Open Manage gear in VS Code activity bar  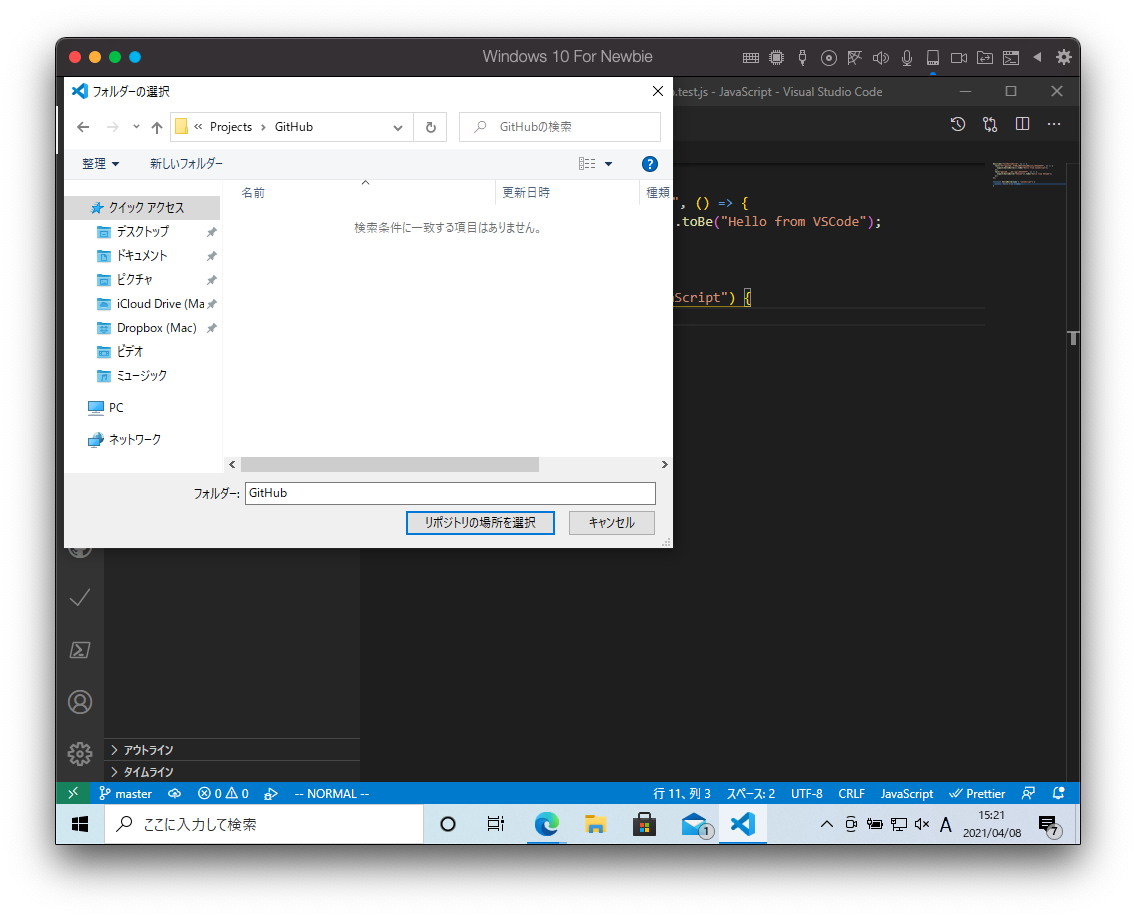tap(80, 754)
